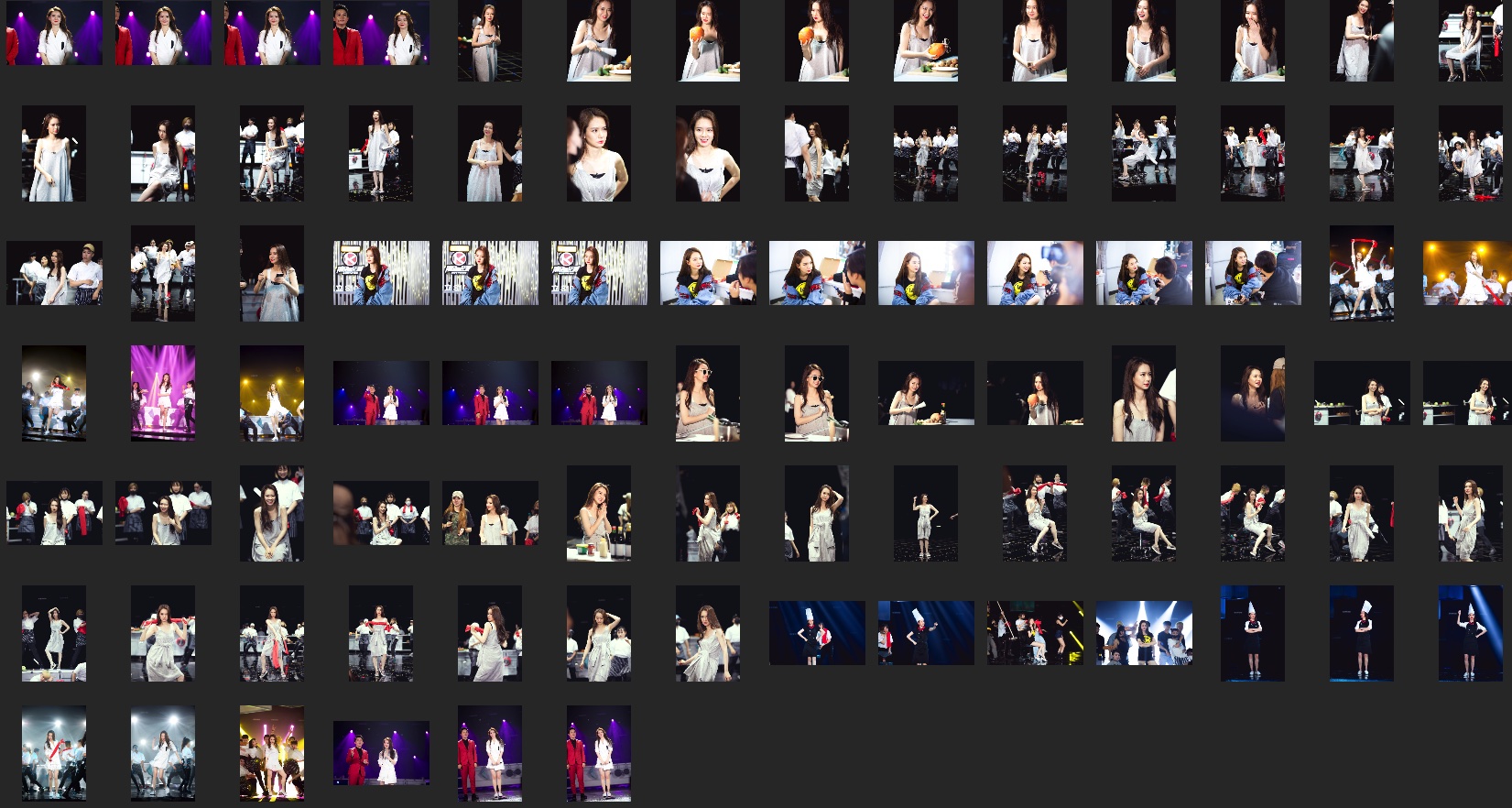Click the first thumbnail in the grid
Screen dimensions: 1512x808
[54, 33]
